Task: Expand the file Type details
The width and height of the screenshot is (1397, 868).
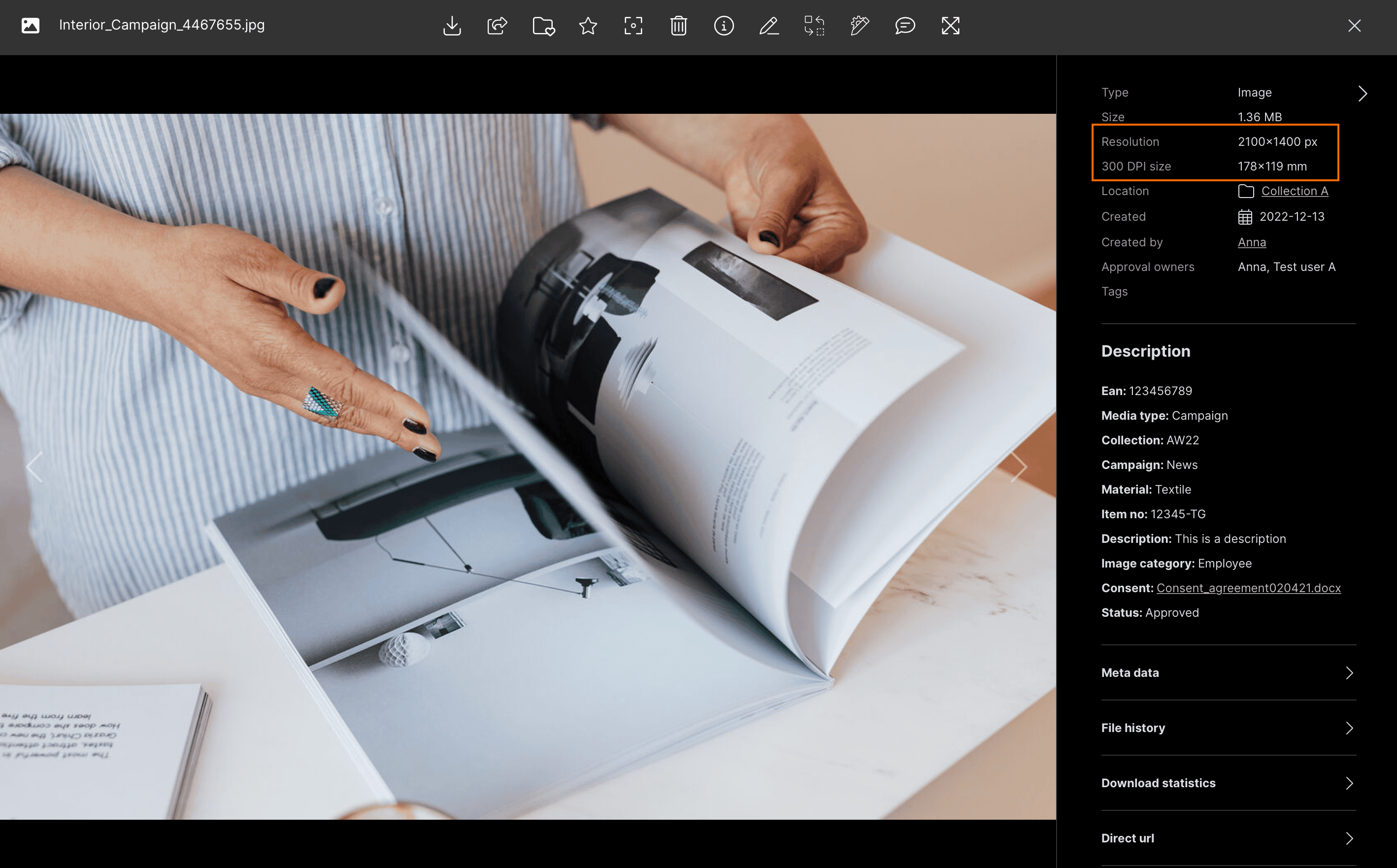Action: pyautogui.click(x=1363, y=93)
